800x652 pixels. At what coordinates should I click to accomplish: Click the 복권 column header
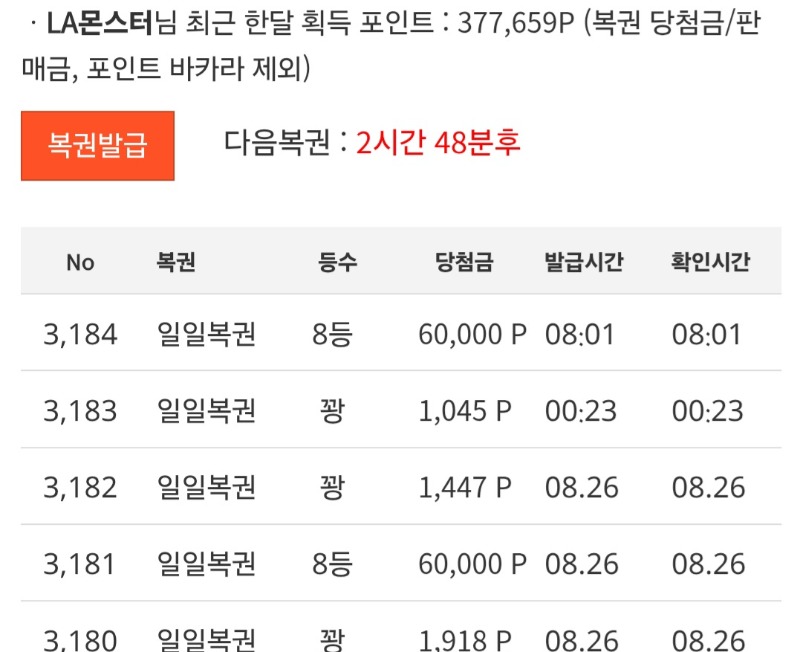(176, 262)
